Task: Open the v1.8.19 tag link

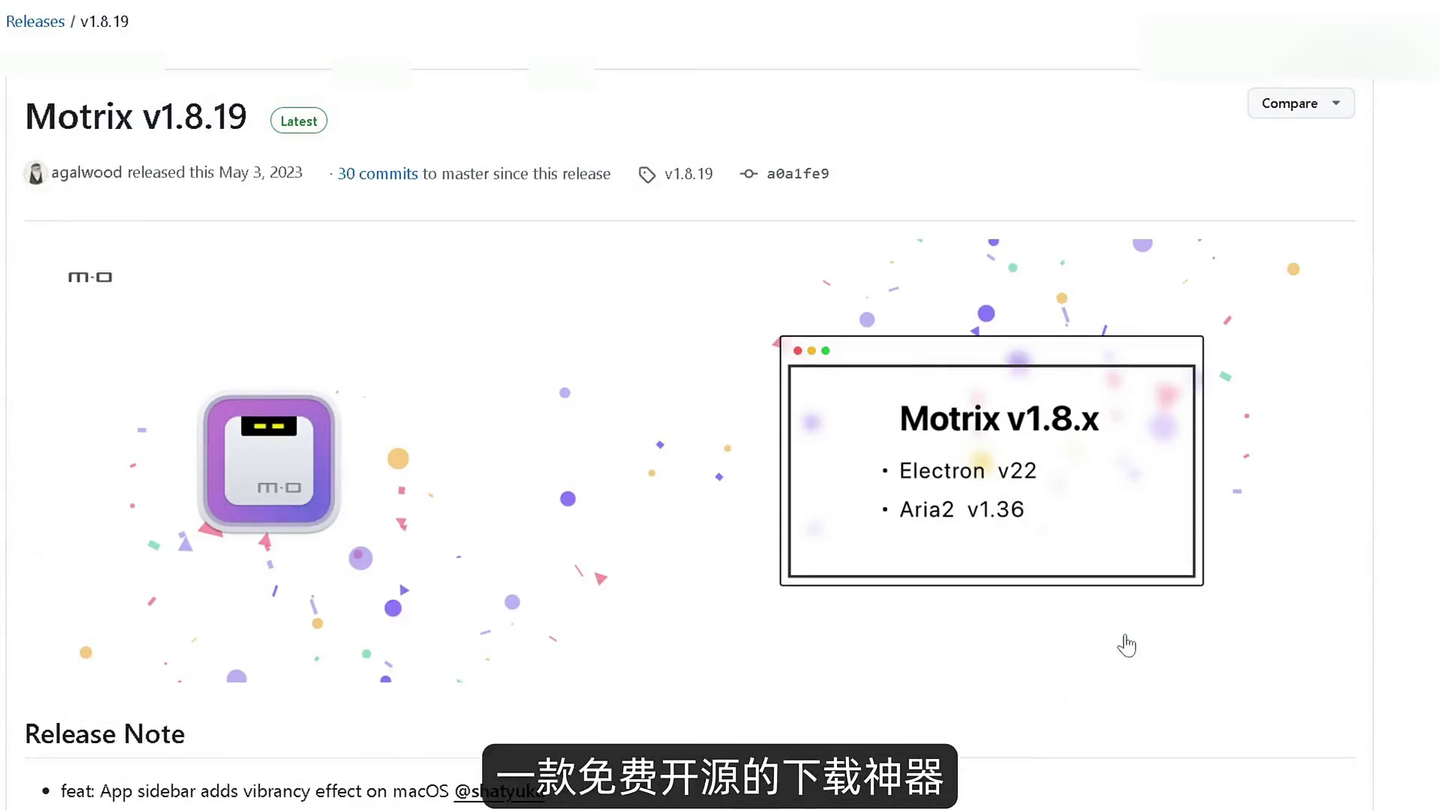Action: [689, 173]
